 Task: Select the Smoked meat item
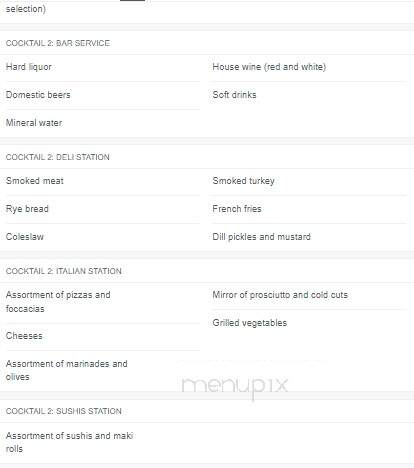35,181
